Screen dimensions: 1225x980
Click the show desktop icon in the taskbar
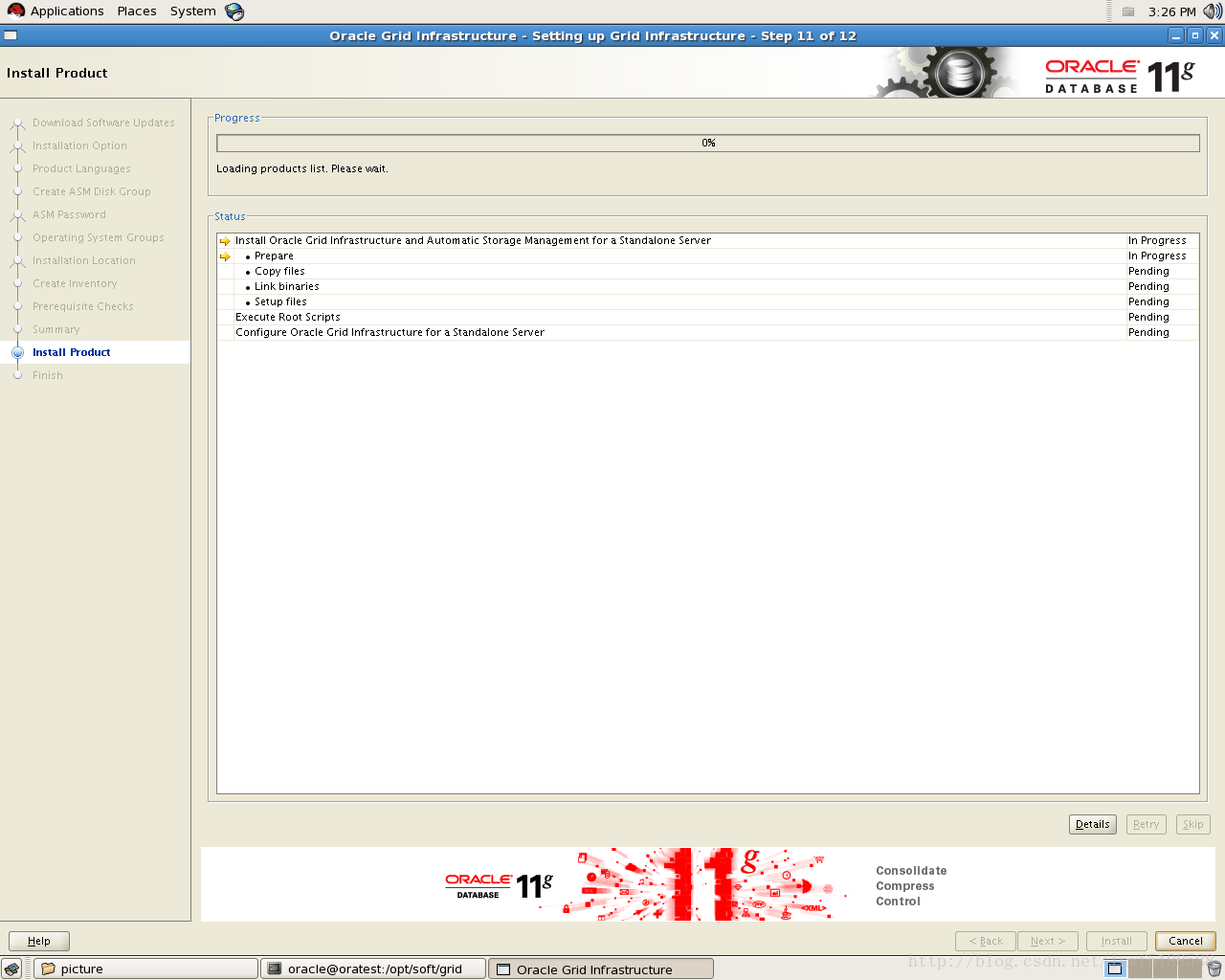click(11, 969)
